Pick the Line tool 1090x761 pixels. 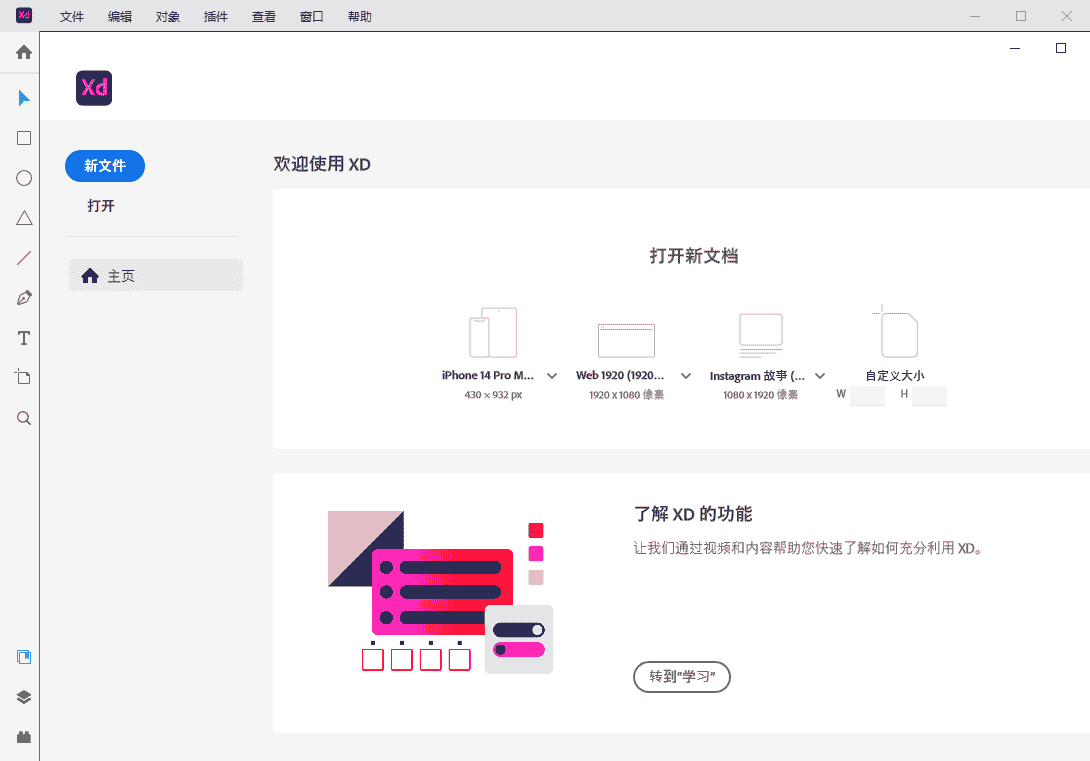pos(24,258)
